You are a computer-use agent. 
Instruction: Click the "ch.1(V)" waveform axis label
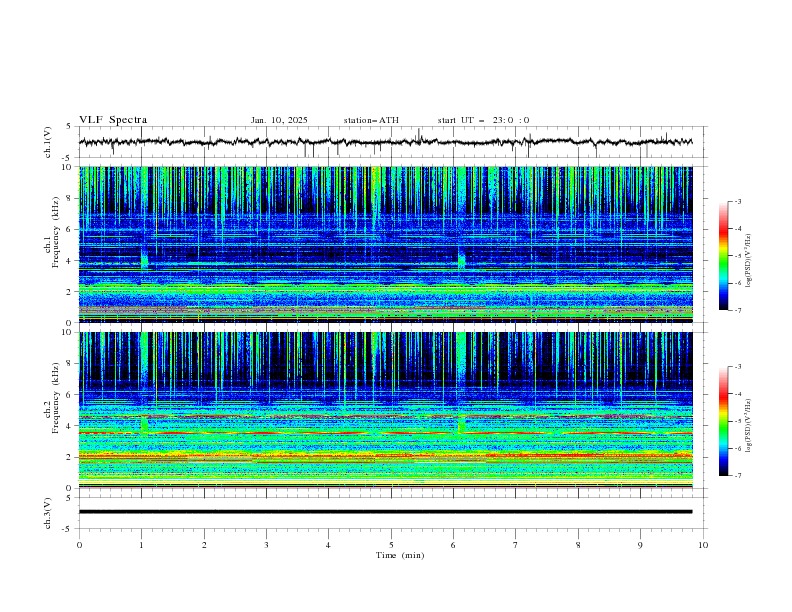click(x=48, y=142)
